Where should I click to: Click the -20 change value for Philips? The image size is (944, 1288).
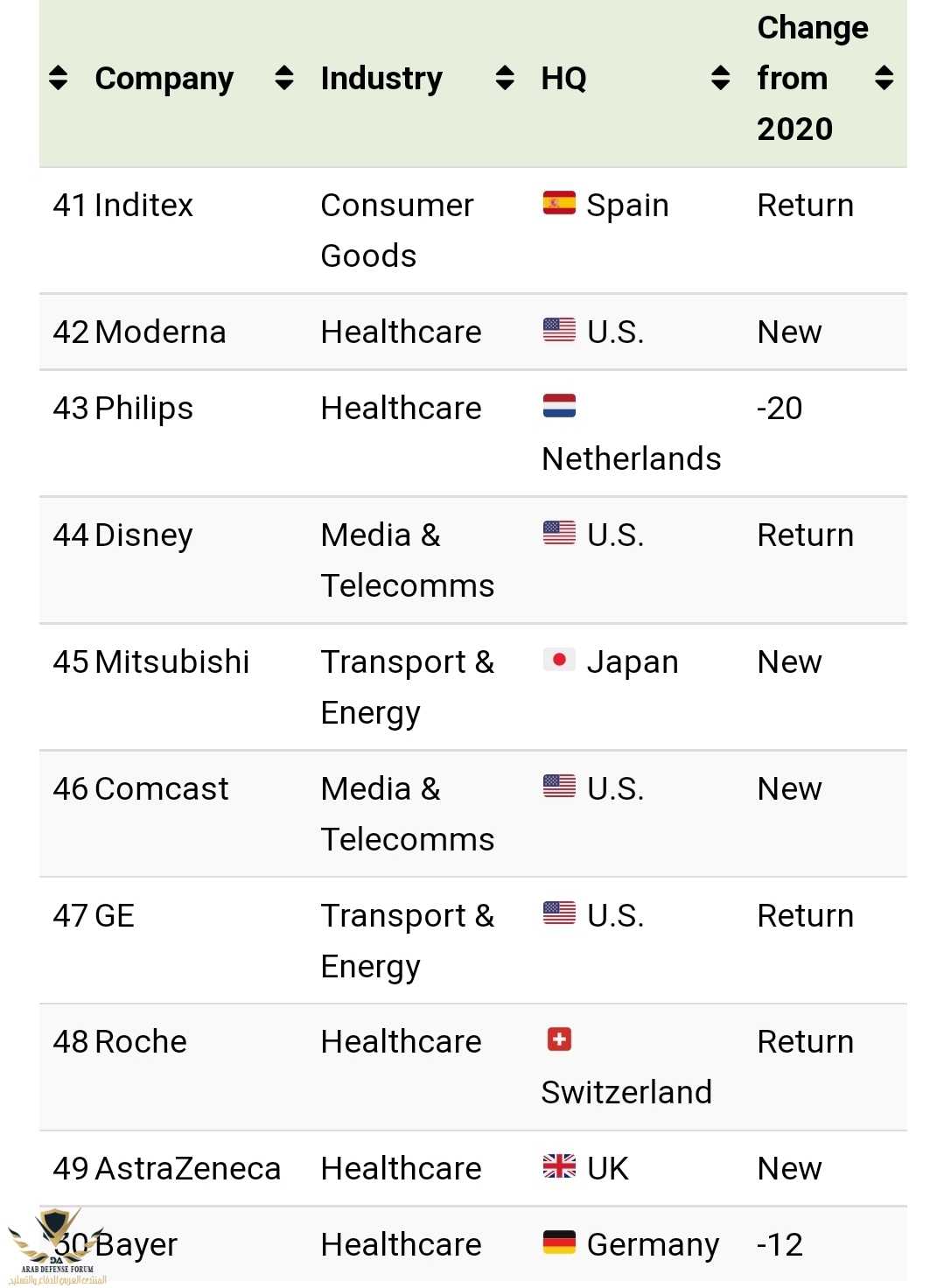coord(780,409)
